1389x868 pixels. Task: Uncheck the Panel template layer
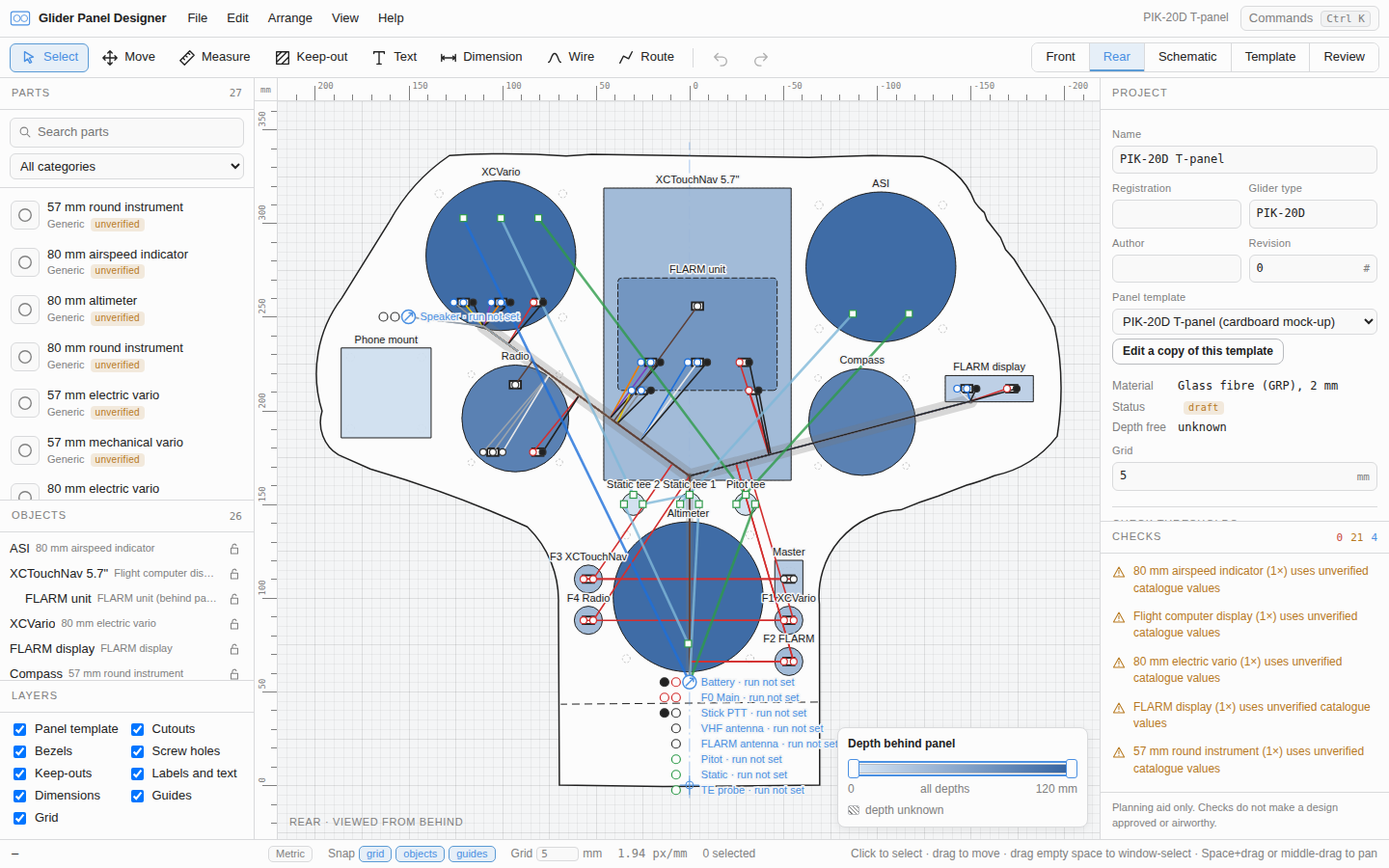(x=19, y=729)
